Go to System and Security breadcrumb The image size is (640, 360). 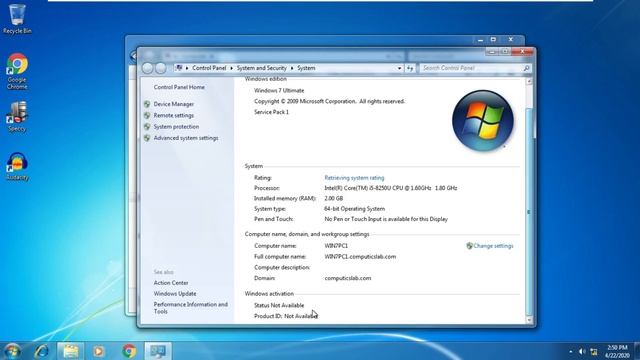coord(262,68)
